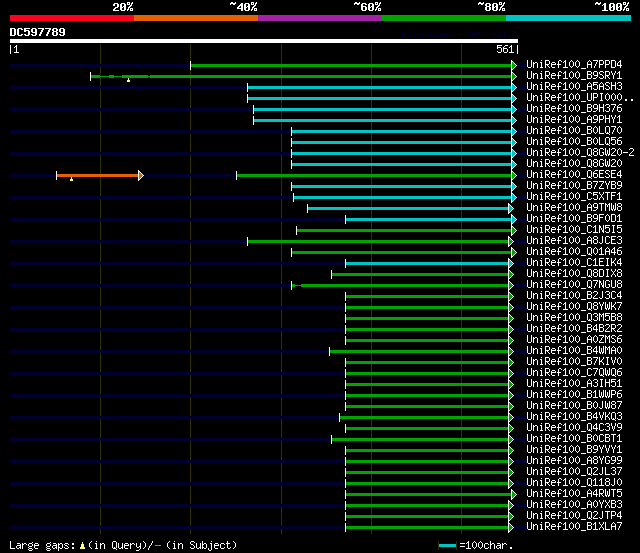640x553 pixels.
Task: Click the UniRef100_B2J3C4 text
Action: point(574,296)
